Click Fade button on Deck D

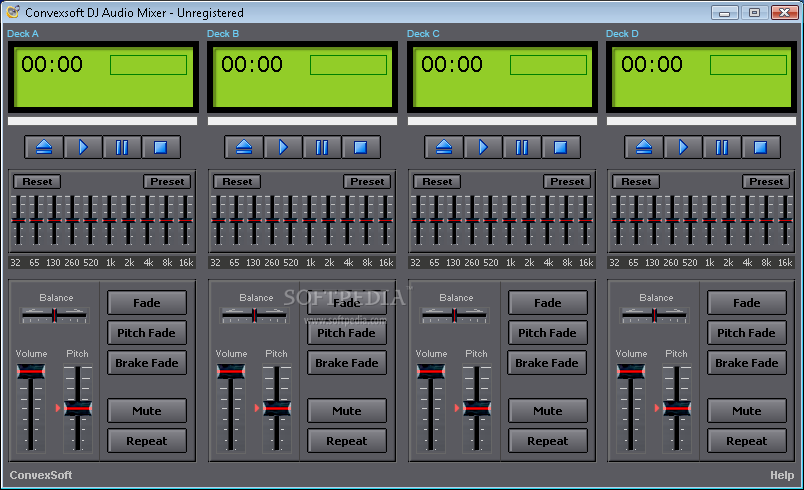tap(747, 302)
